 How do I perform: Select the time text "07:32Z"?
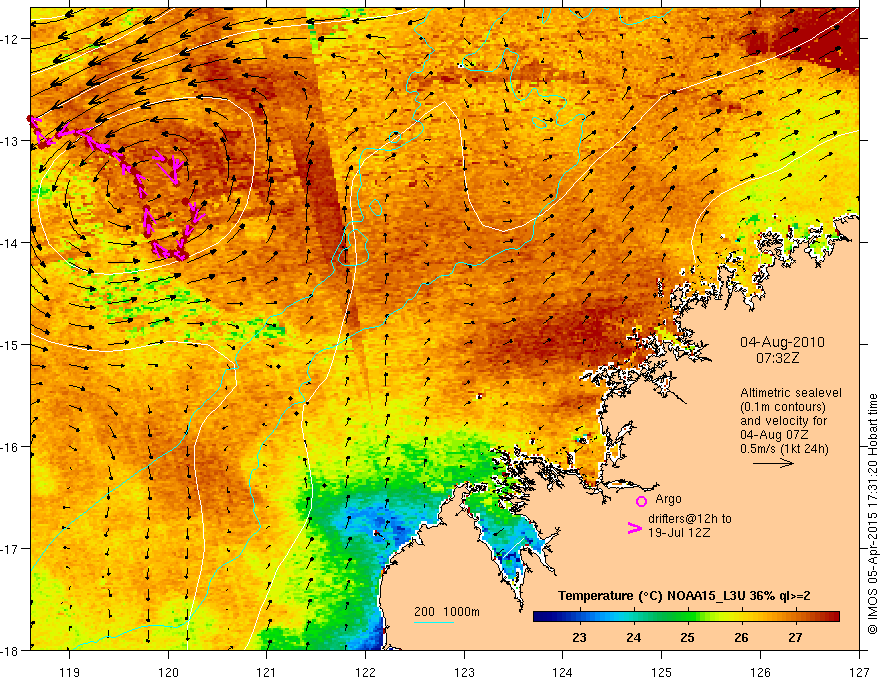click(x=777, y=358)
